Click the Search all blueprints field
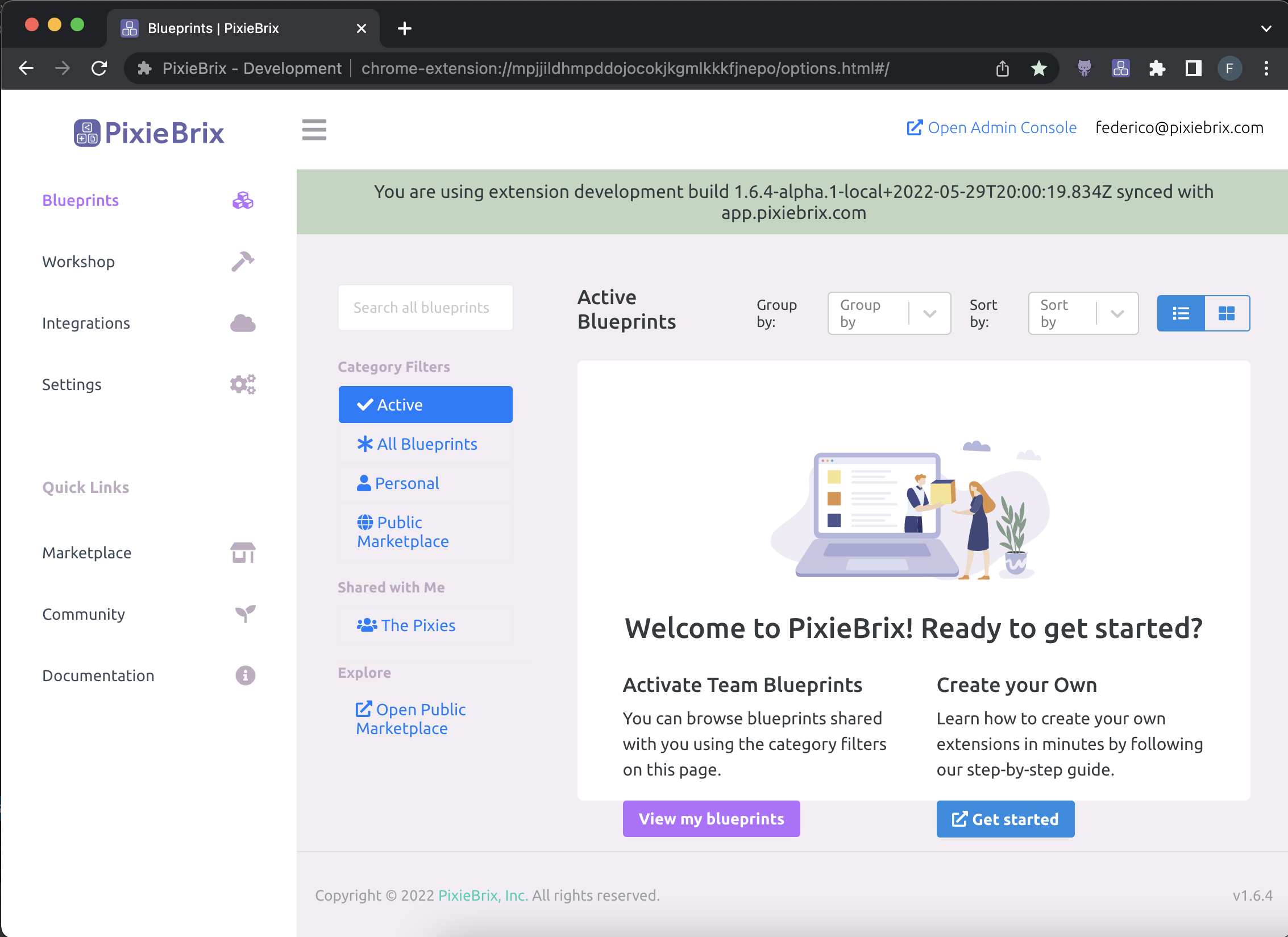1288x937 pixels. point(425,308)
